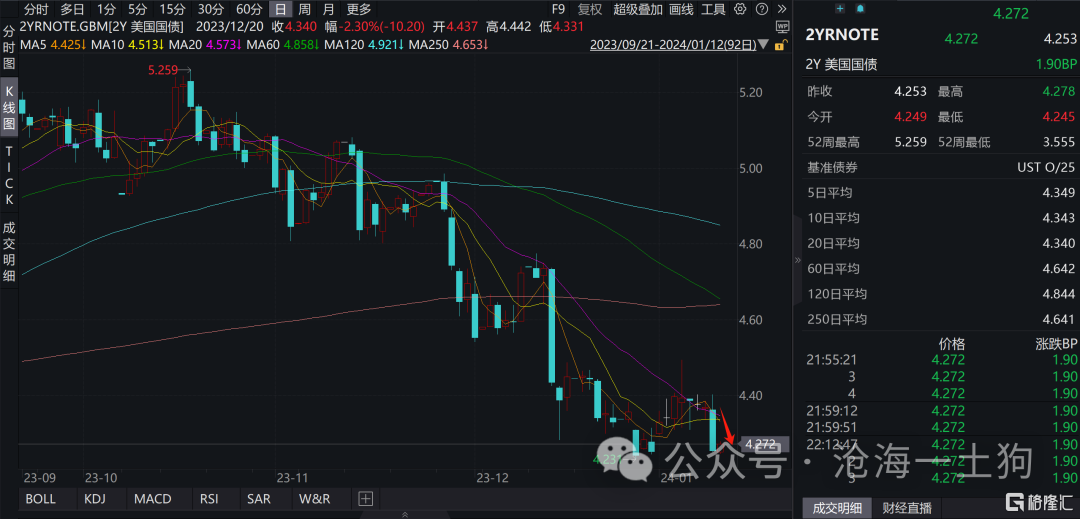Select the 5日平均 4.349 row
The width and height of the screenshot is (1080, 519).
(940, 193)
